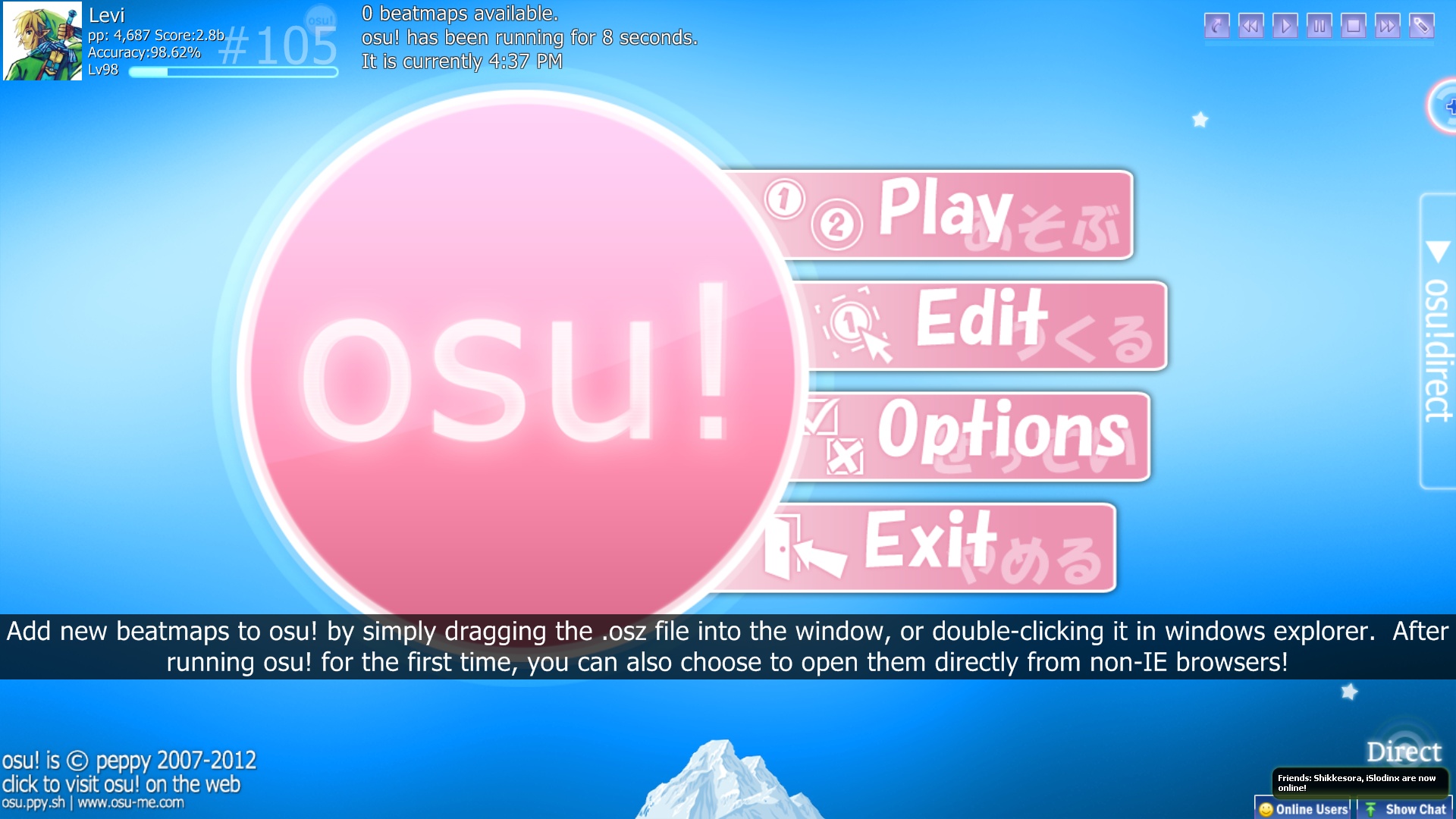Skip to next track in music player
This screenshot has width=1456, height=819.
(x=1387, y=27)
